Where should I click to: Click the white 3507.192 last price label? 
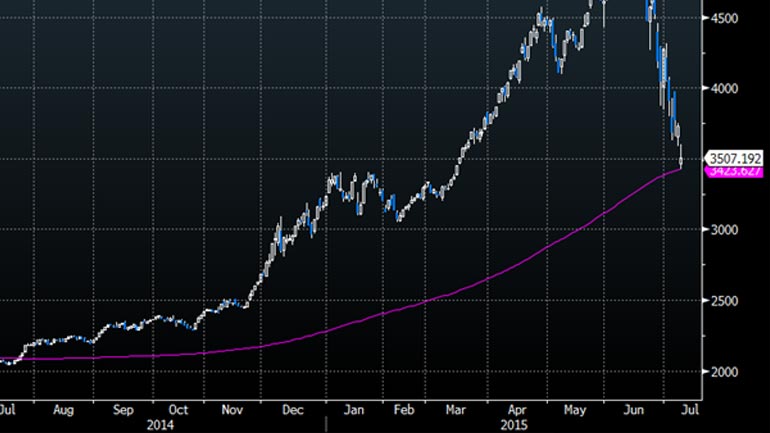[735, 158]
